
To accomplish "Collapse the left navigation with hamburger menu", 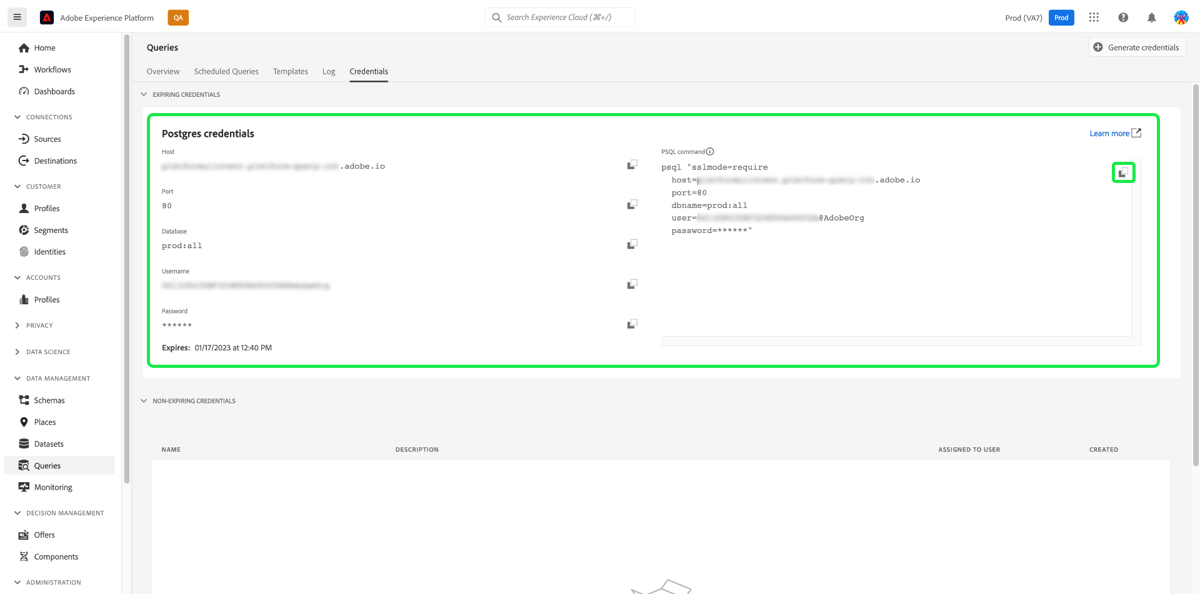I will (x=16, y=17).
